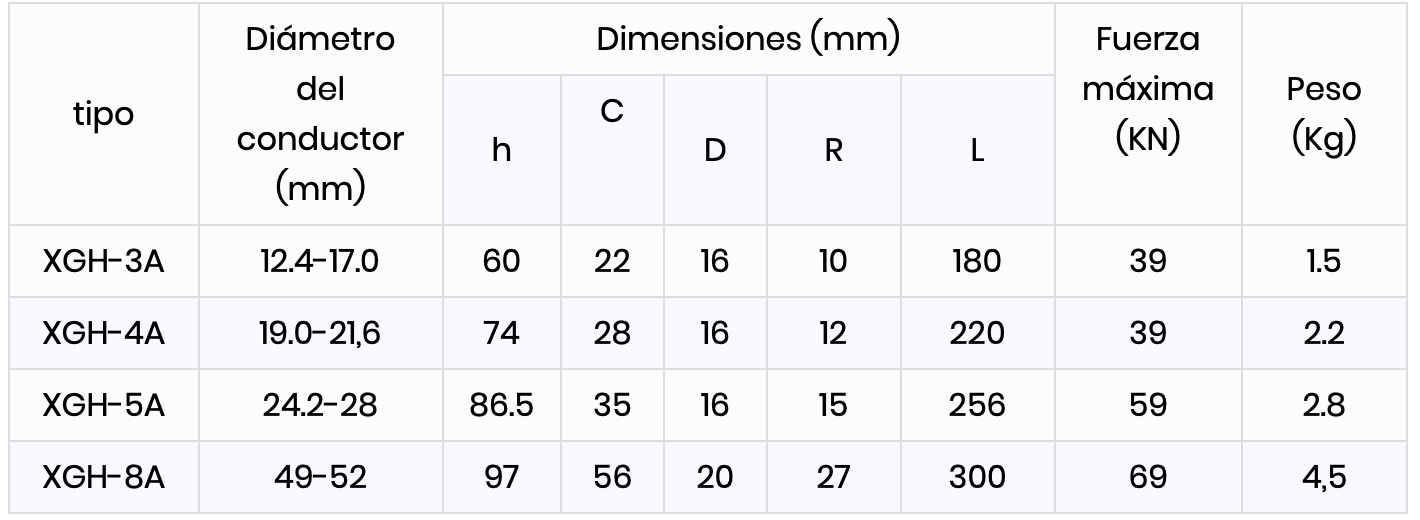Screen dimensions: 1420x520
Task: Select the max force 59 cell
Action: (x=1148, y=405)
